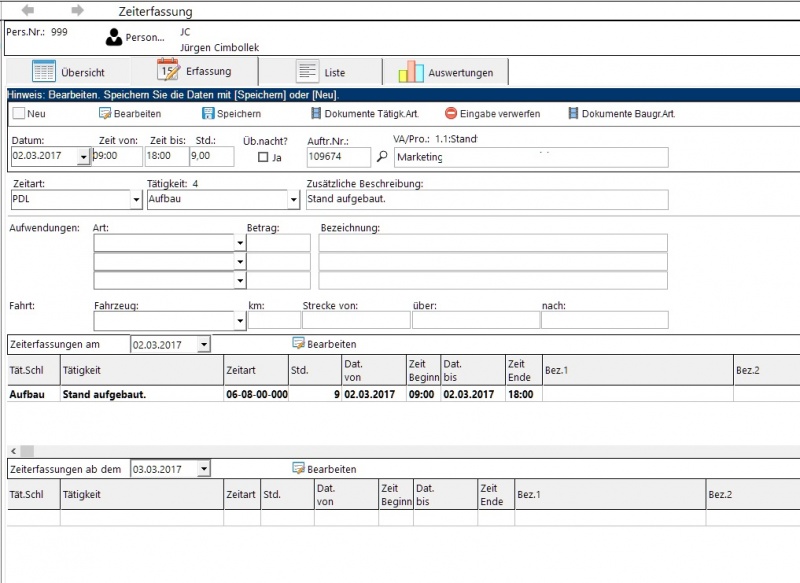Click the Bearbeiten edit icon in the toolbar
This screenshot has width=800, height=583.
pyautogui.click(x=105, y=113)
